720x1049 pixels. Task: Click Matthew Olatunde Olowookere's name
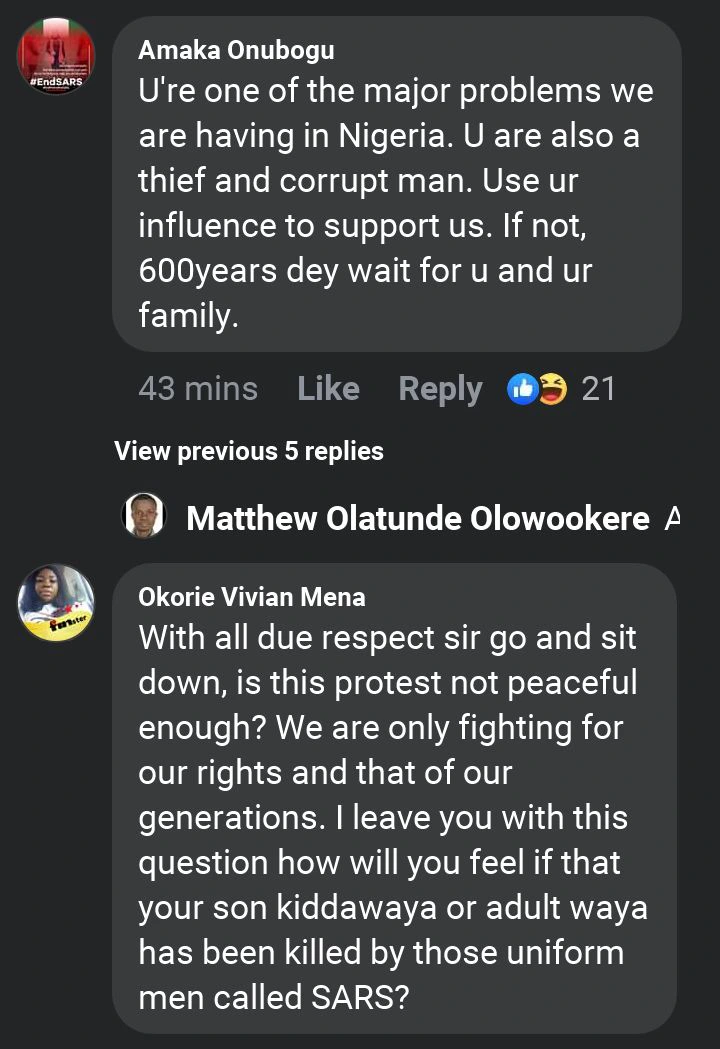pos(418,518)
